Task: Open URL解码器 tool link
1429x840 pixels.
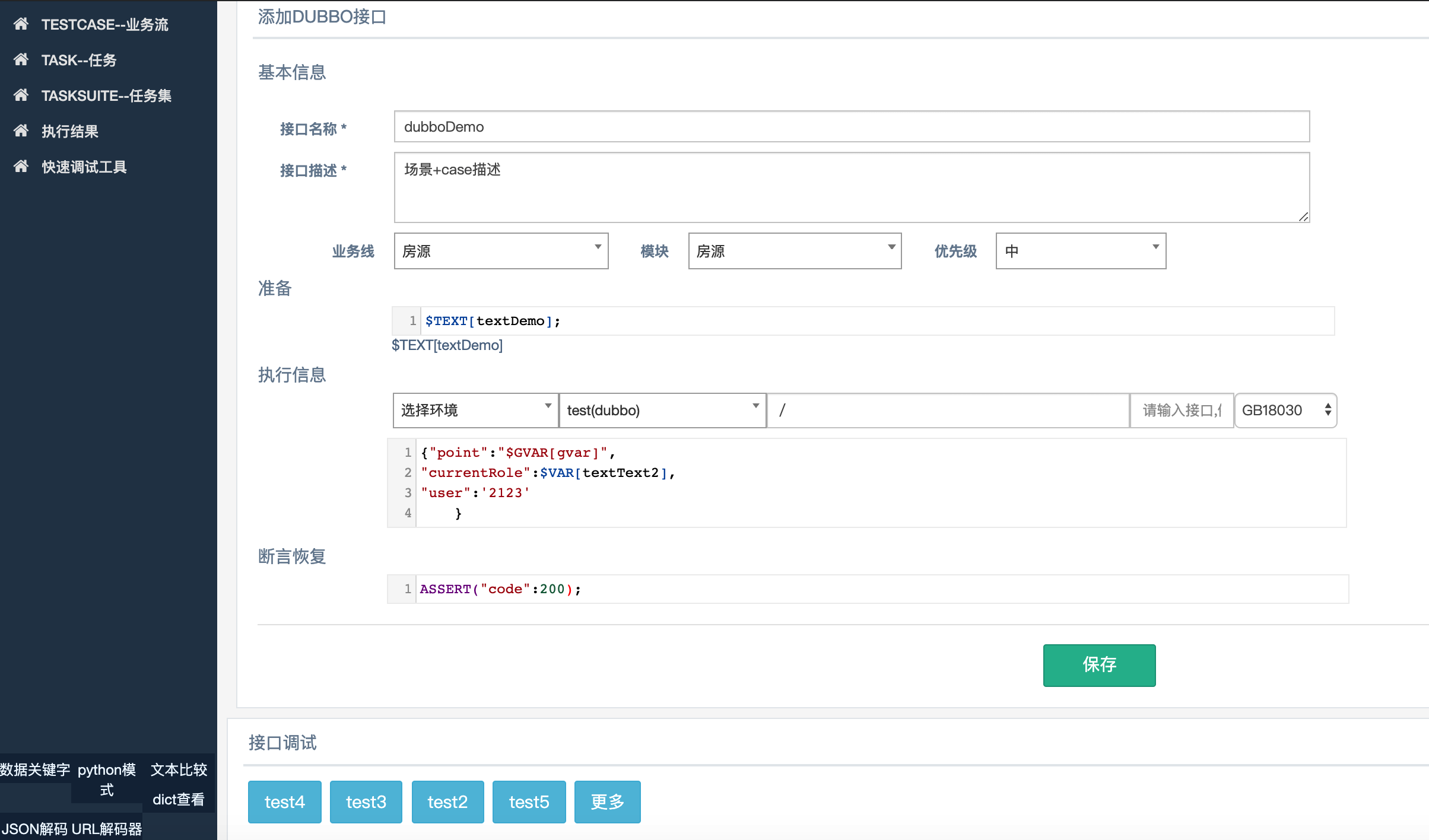Action: pyautogui.click(x=107, y=829)
